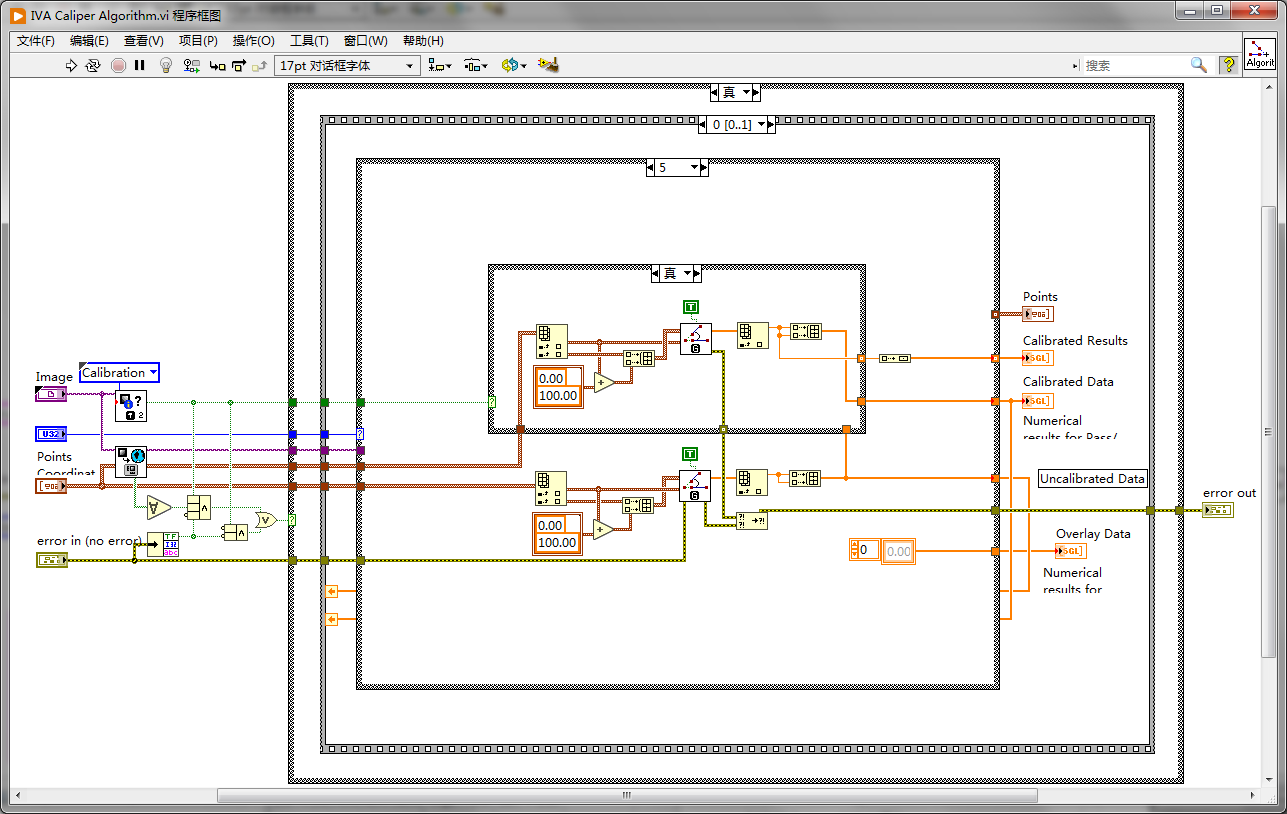Click the 搜索 search field
Screen dimensions: 1287x814
1133,65
